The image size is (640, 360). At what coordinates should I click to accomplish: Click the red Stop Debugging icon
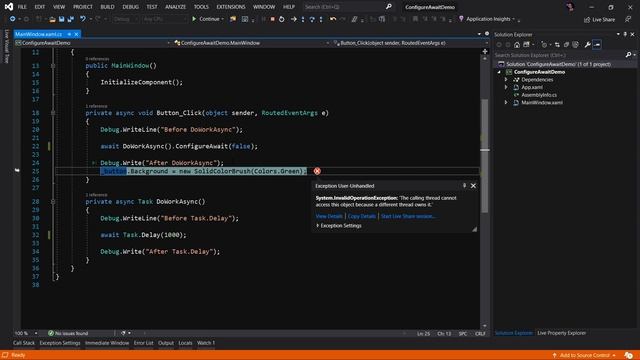pos(272,19)
